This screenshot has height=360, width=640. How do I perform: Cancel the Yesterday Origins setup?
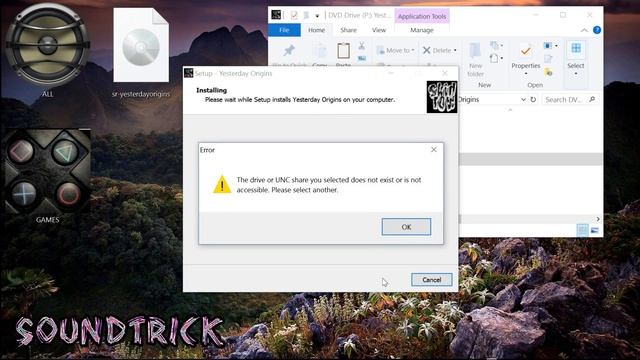click(x=431, y=280)
